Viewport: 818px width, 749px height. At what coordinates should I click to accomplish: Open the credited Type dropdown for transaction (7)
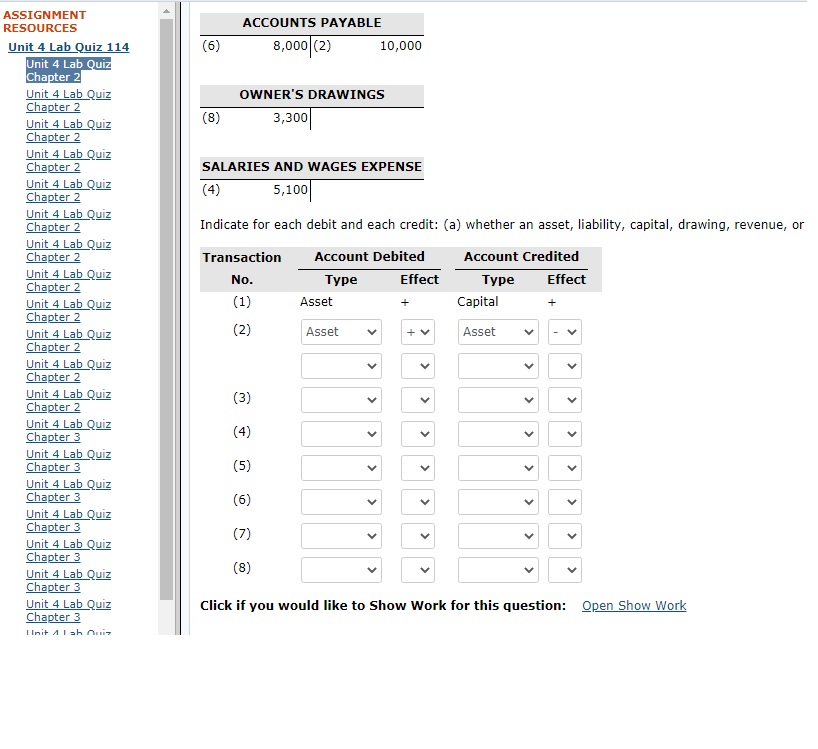pos(497,535)
